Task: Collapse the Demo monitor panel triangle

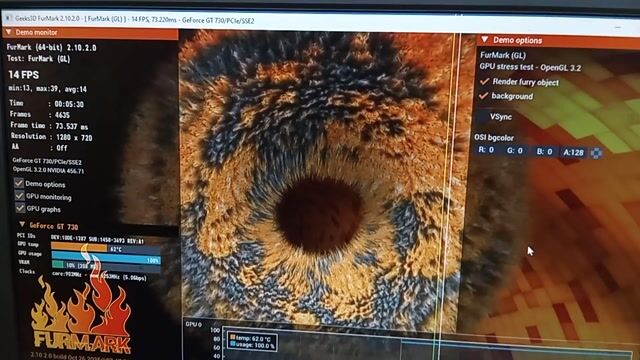Action: click(x=8, y=32)
